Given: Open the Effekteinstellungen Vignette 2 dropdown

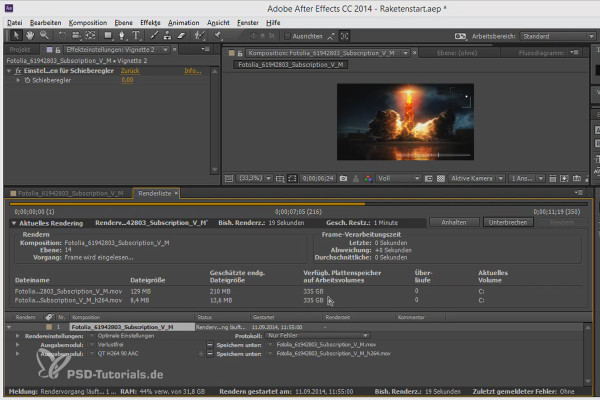Looking at the screenshot, I should [x=116, y=50].
